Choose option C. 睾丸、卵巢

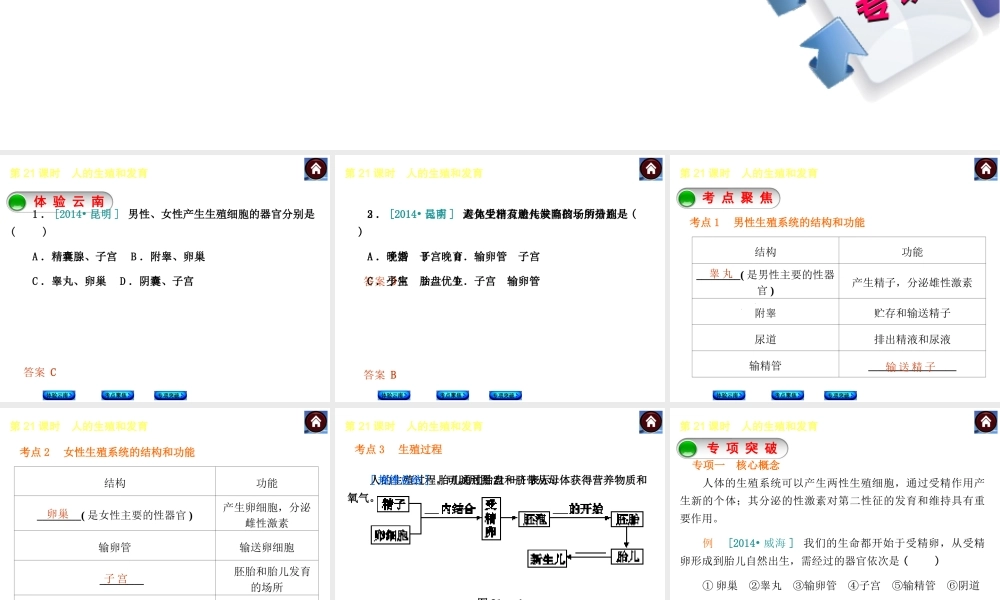69,281
